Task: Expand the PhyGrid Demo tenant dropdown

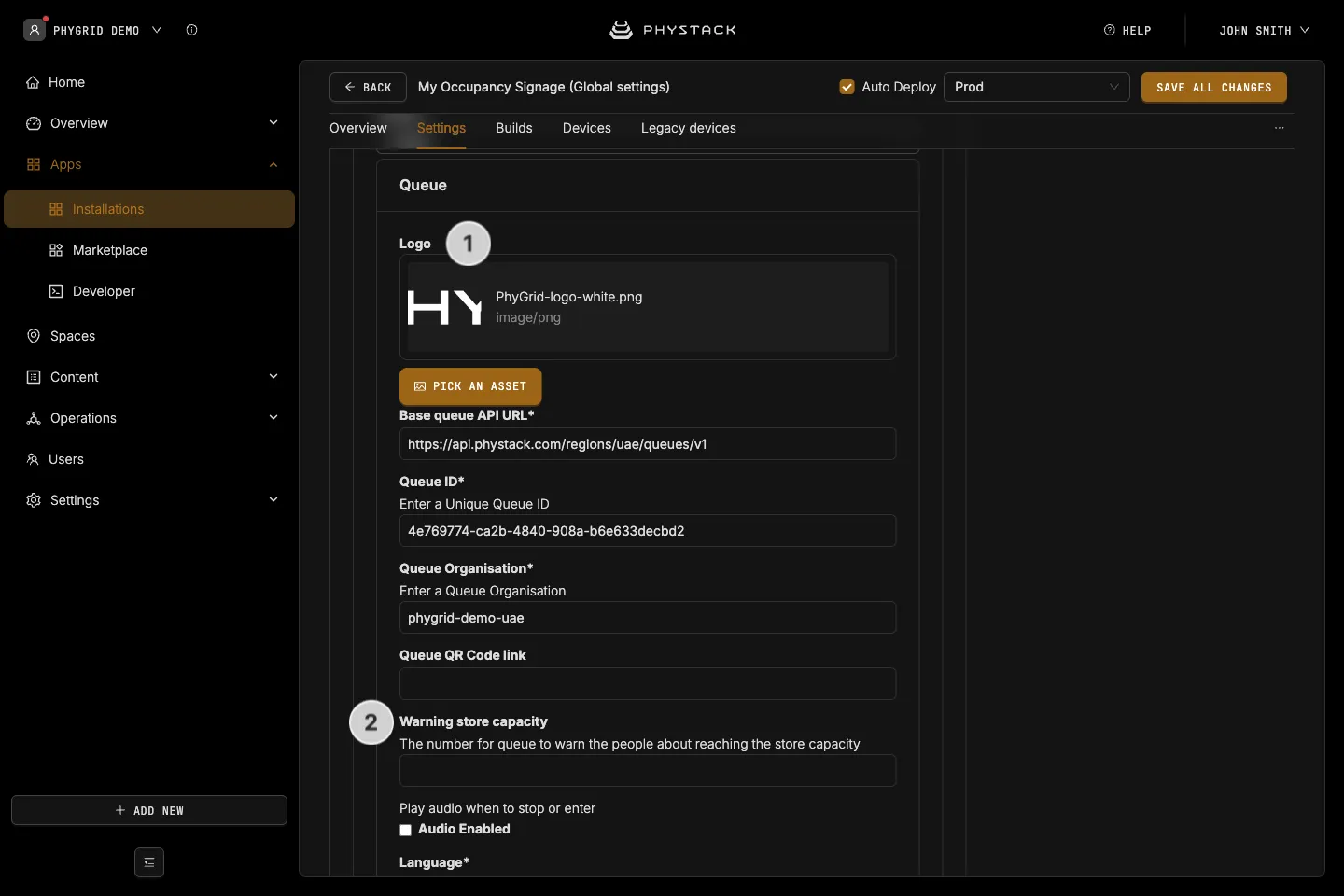Action: pos(157,30)
